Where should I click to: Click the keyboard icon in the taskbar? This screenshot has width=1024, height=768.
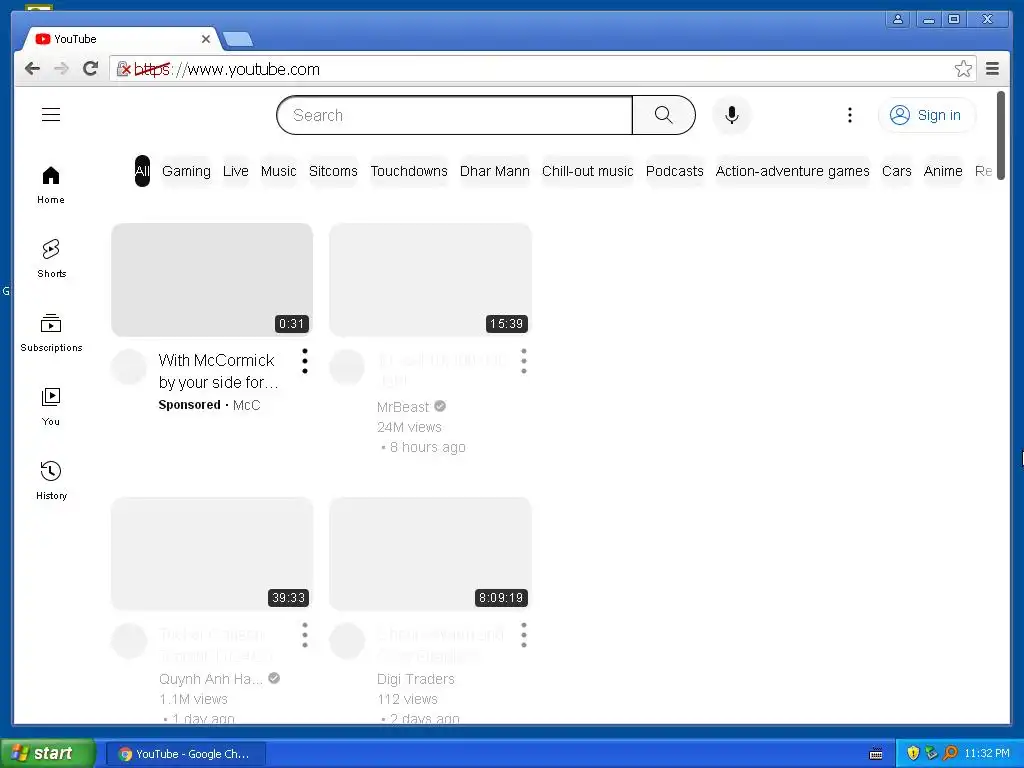876,754
